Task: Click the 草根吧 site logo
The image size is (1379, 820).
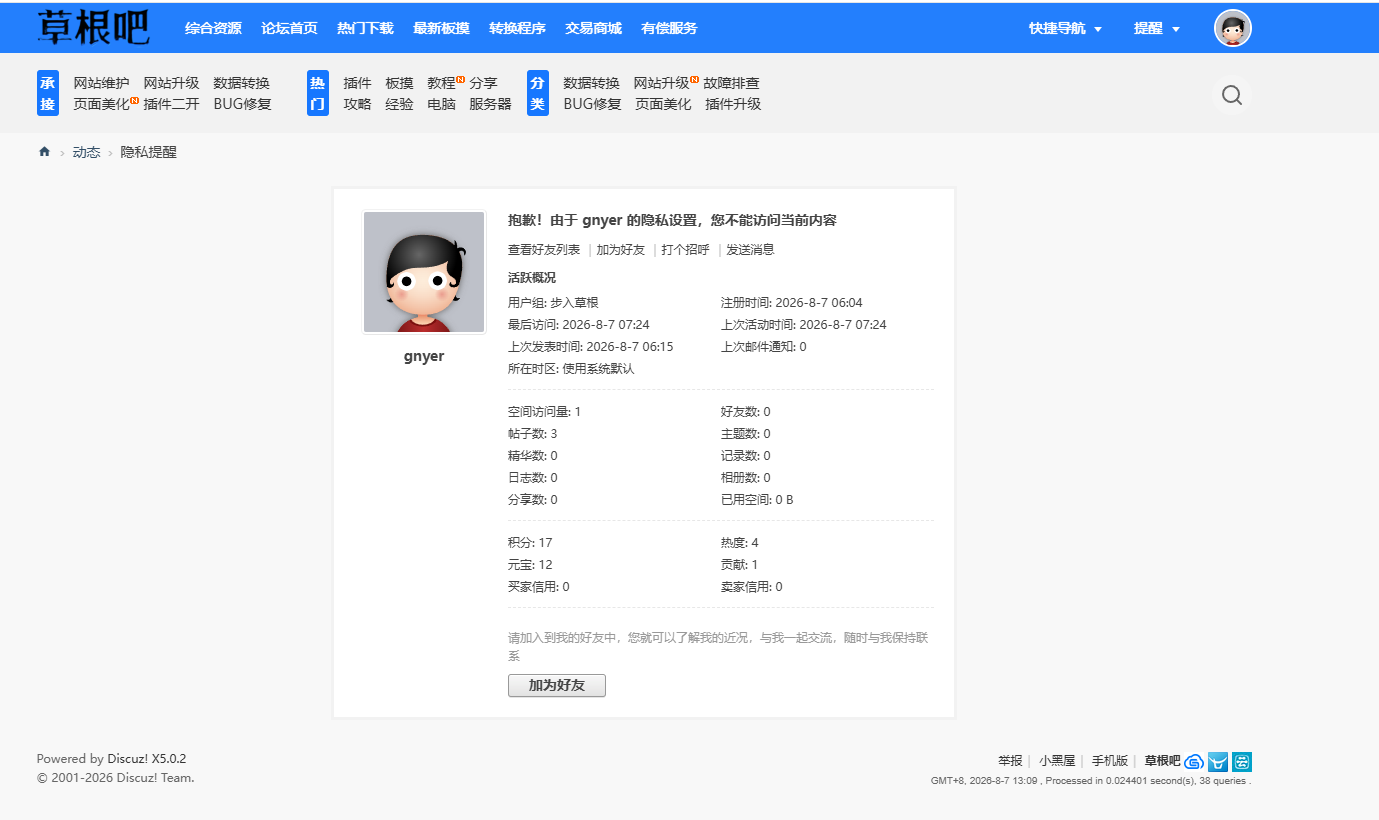Action: 93,28
